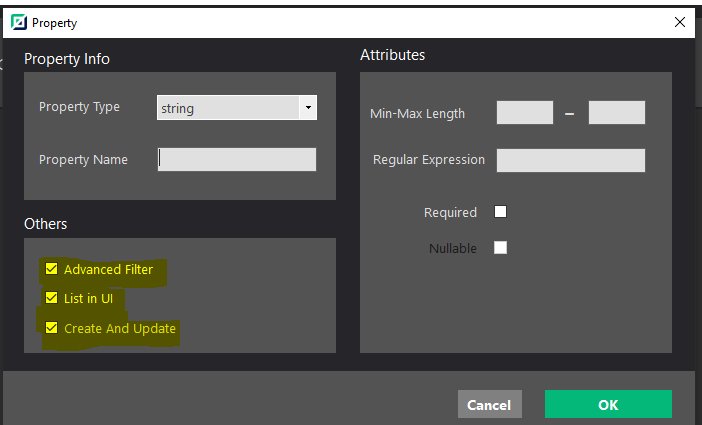
Task: Confirm with the green OK button
Action: click(x=608, y=404)
